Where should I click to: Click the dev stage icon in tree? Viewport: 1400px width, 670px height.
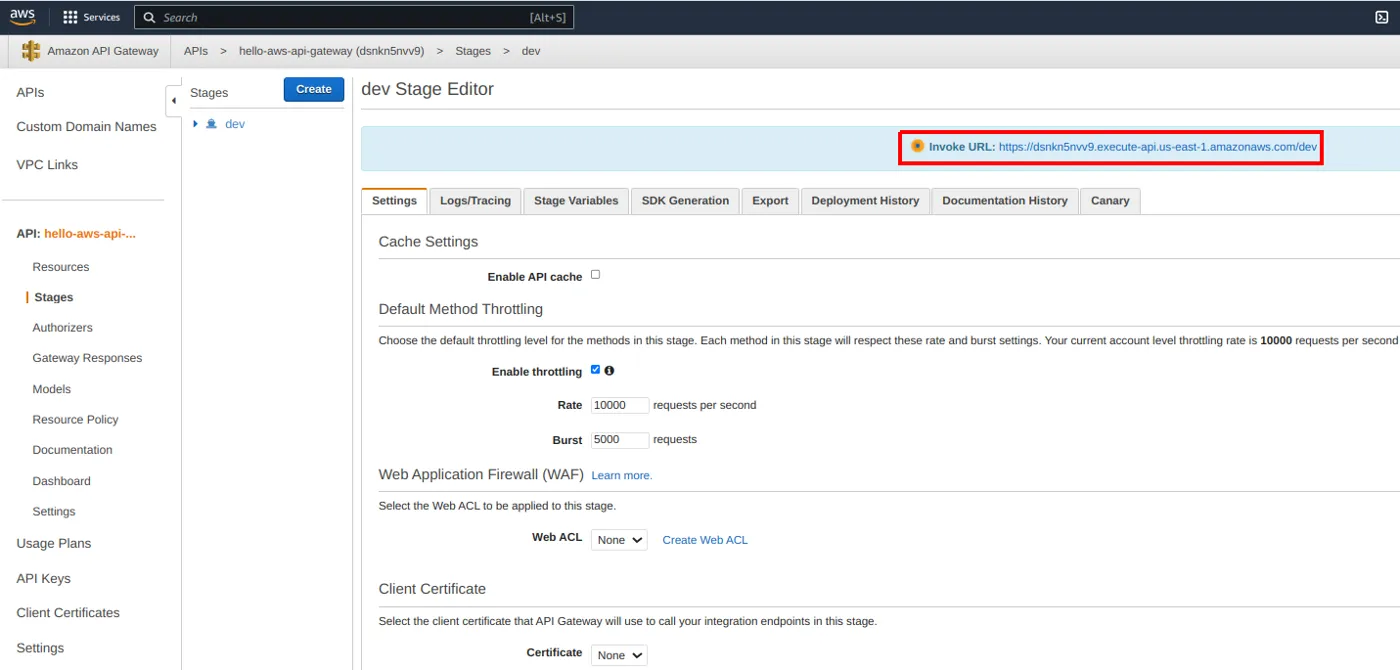coord(211,124)
